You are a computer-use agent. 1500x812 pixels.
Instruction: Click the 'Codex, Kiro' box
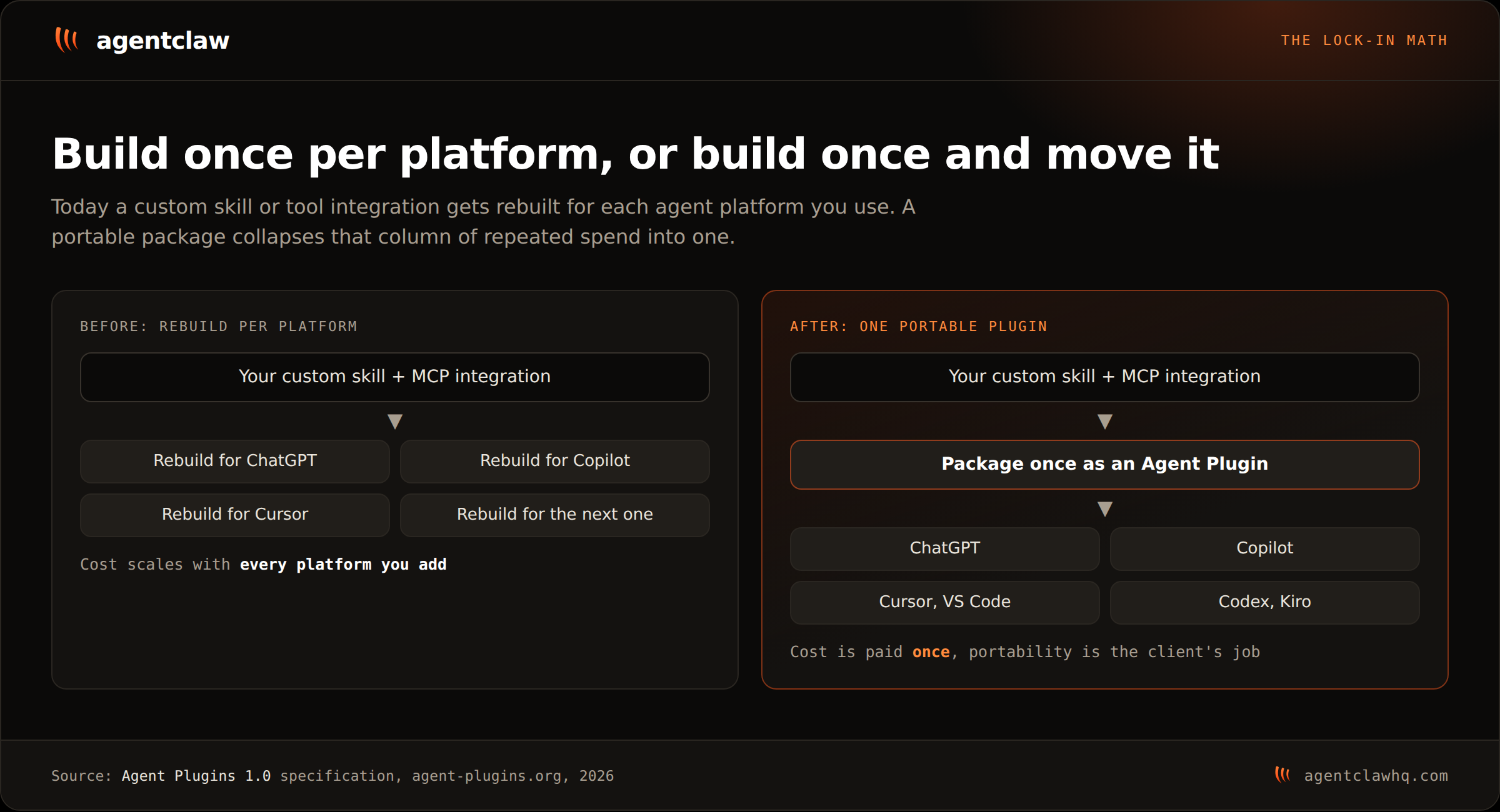click(1265, 603)
